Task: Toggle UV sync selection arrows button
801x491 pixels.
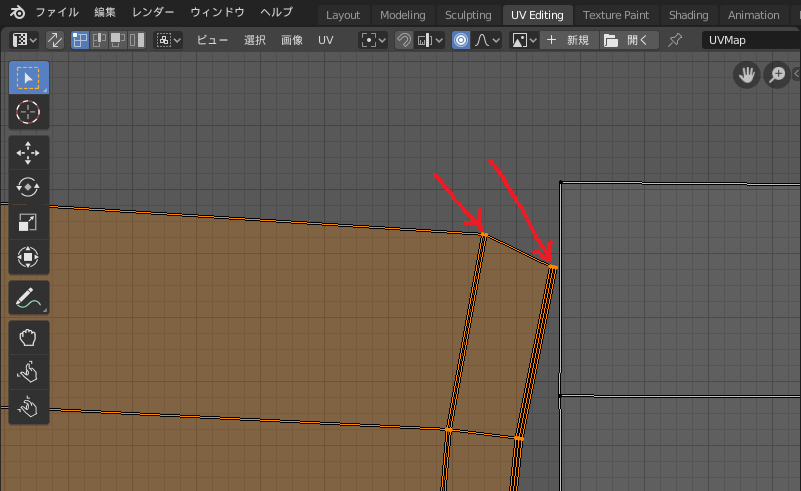Action: tap(55, 40)
